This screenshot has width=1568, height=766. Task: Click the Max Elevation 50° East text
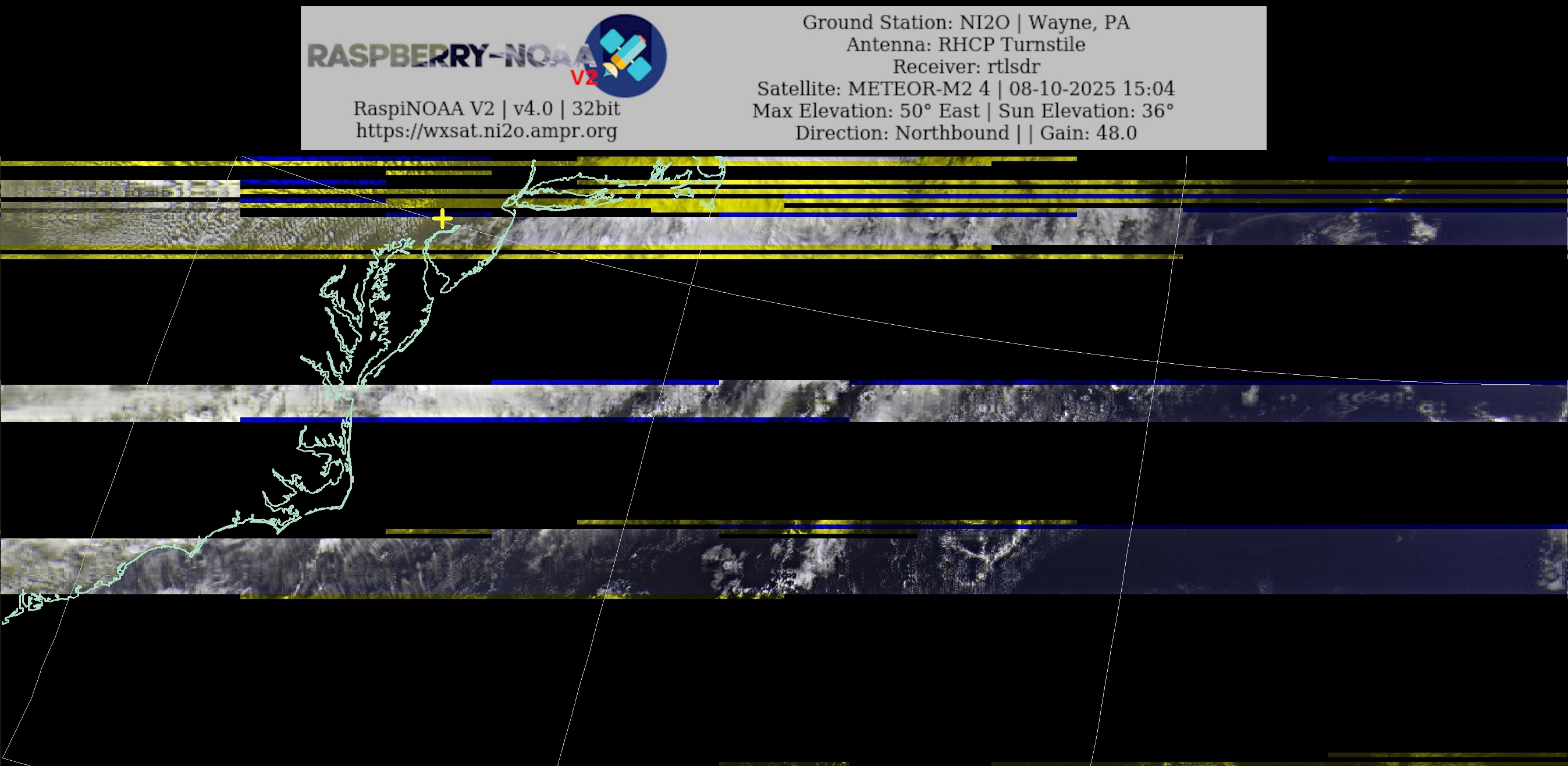point(866,111)
